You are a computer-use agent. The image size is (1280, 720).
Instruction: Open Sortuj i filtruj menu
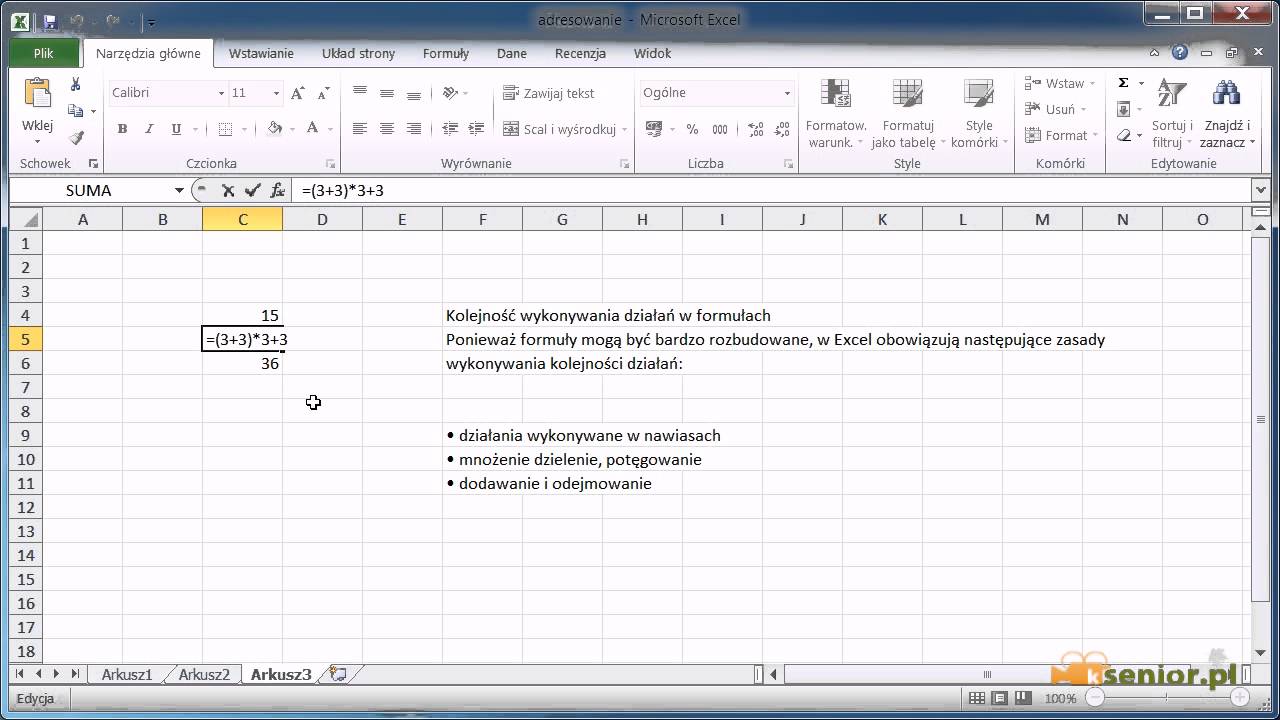point(1173,114)
